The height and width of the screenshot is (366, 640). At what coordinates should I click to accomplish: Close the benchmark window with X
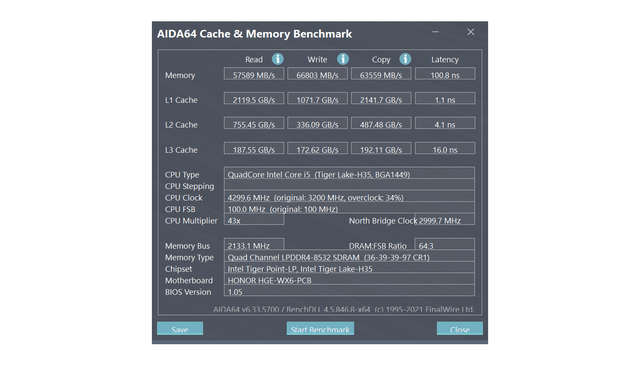tap(471, 32)
